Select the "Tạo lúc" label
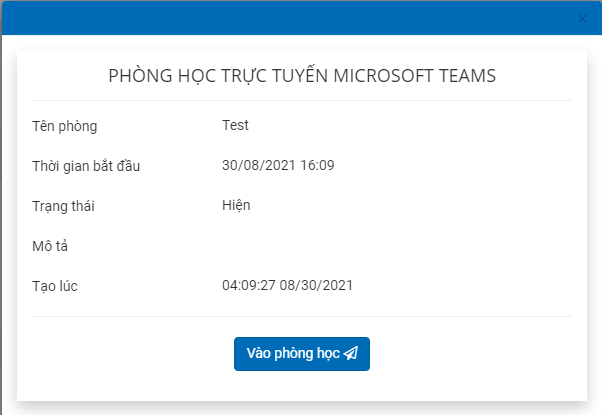The image size is (602, 415). 55,286
